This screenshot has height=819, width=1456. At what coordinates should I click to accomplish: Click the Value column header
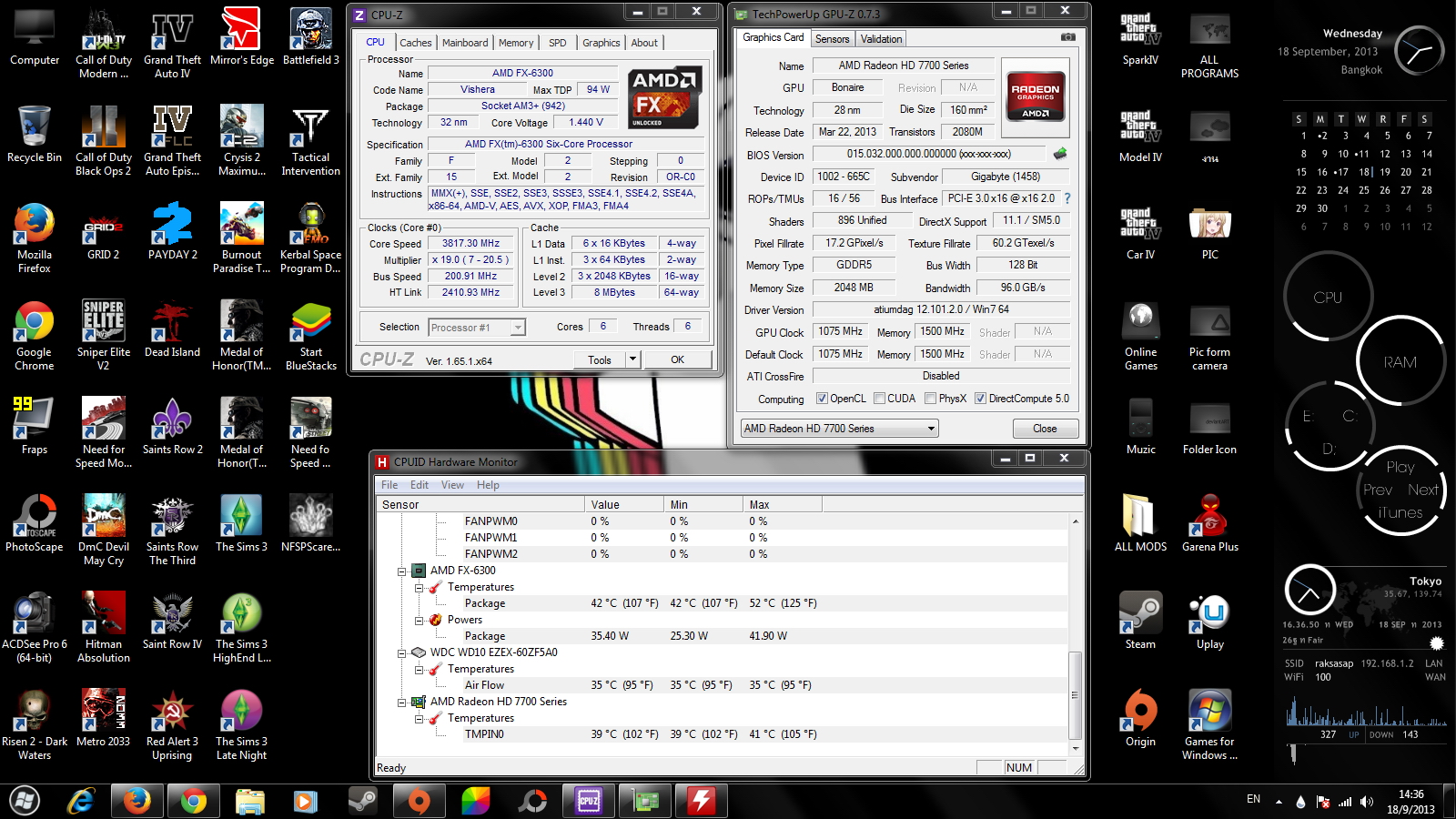(623, 505)
